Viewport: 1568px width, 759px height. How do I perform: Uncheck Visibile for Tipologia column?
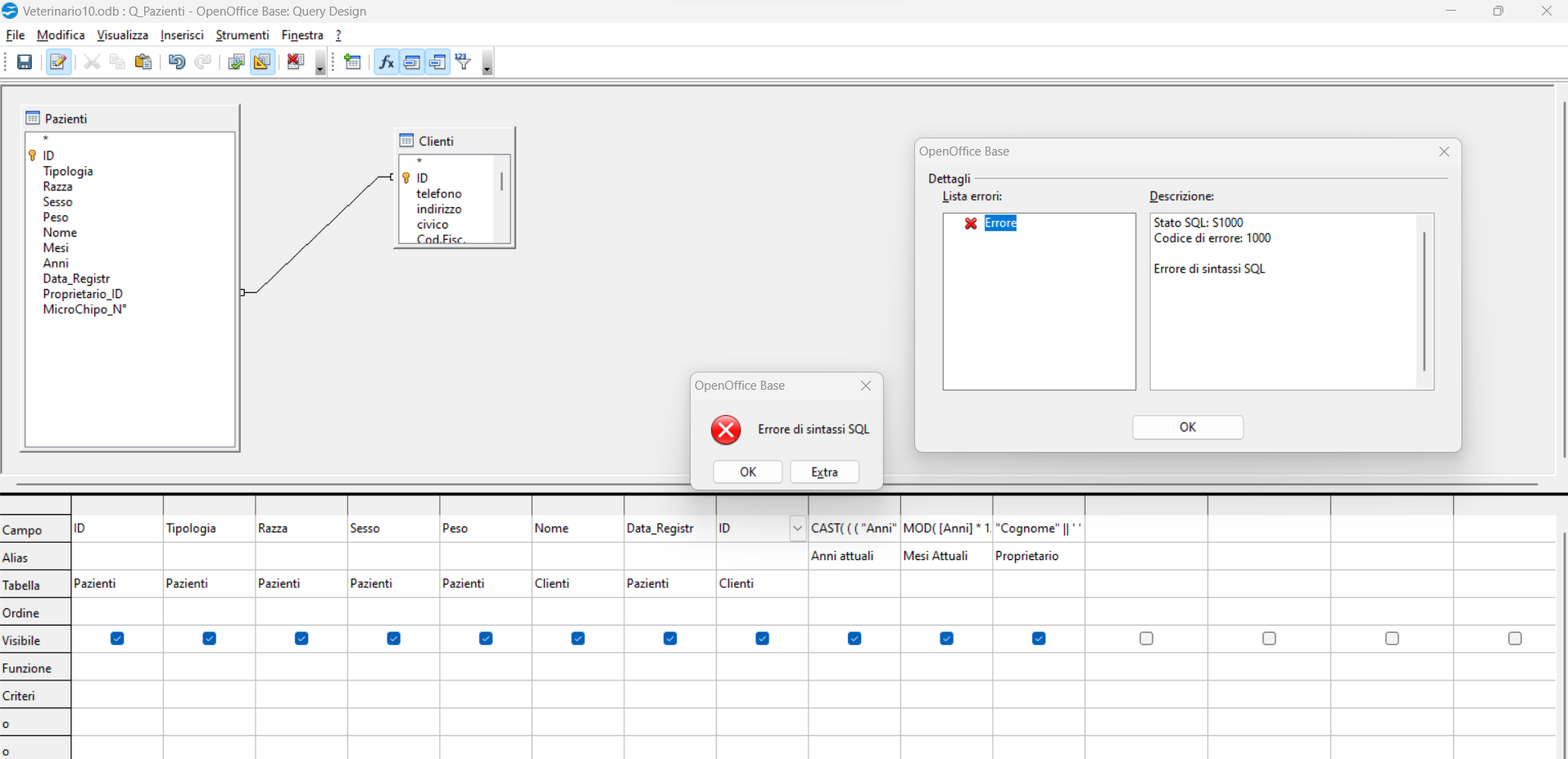pyautogui.click(x=209, y=639)
